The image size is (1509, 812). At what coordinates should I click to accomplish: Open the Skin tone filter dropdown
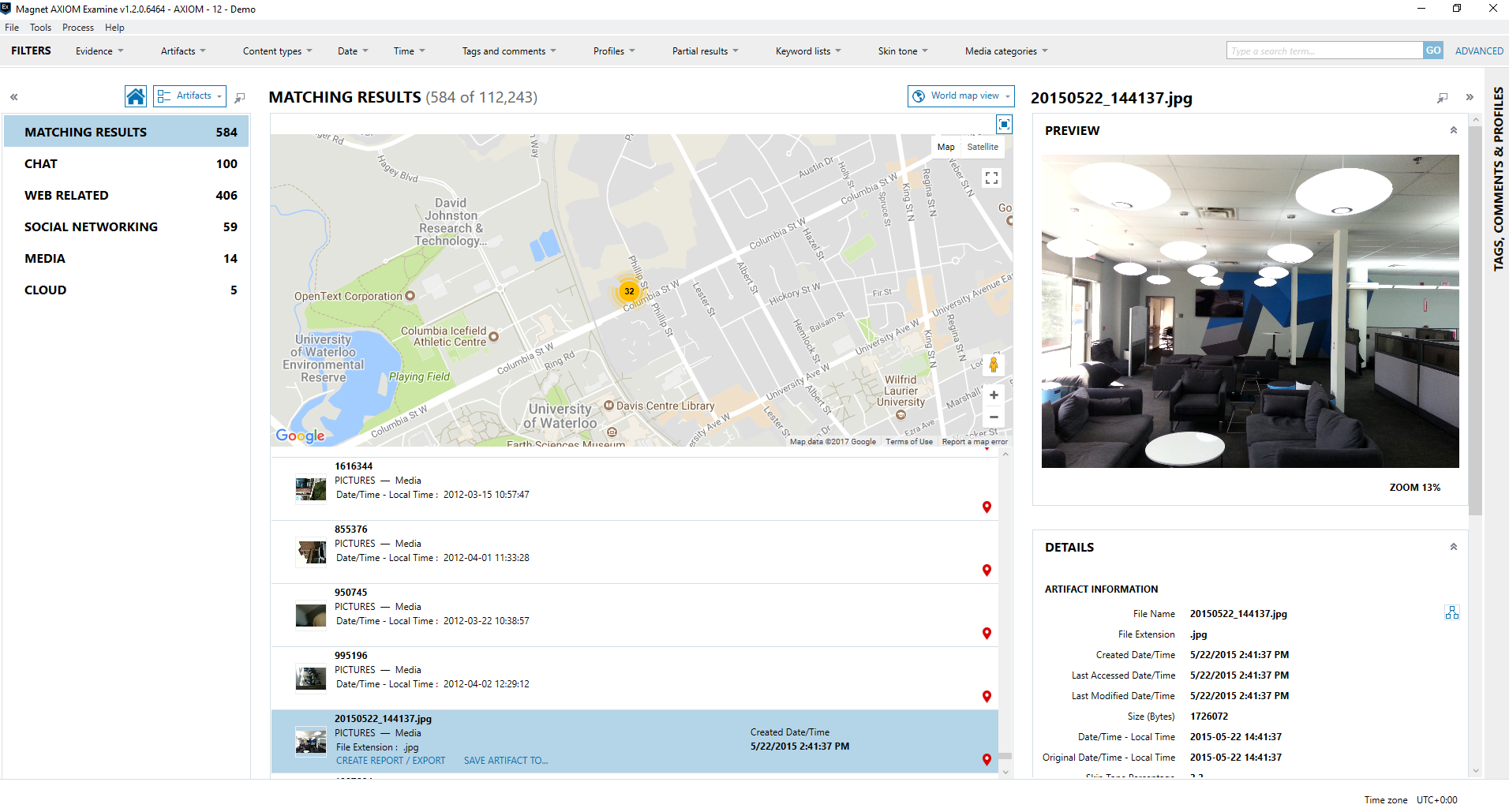click(x=903, y=51)
